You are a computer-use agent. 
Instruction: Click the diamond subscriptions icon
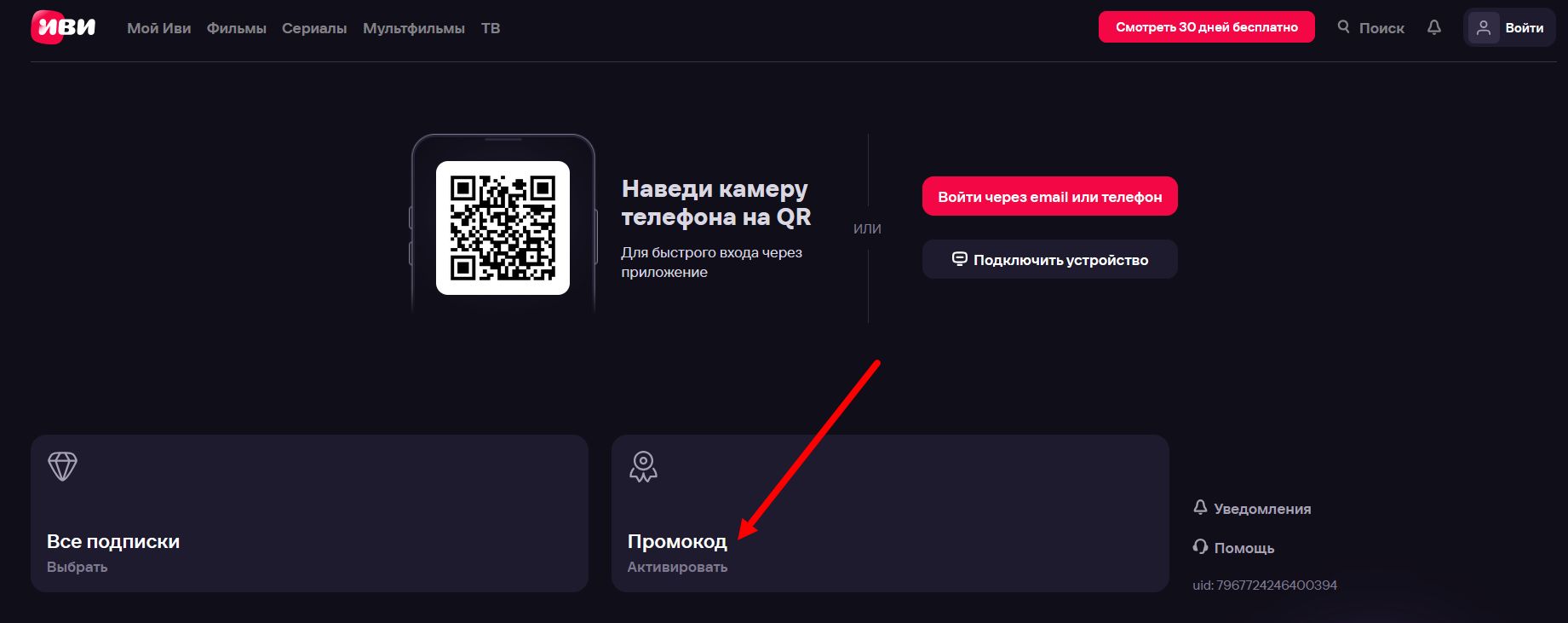[x=62, y=466]
